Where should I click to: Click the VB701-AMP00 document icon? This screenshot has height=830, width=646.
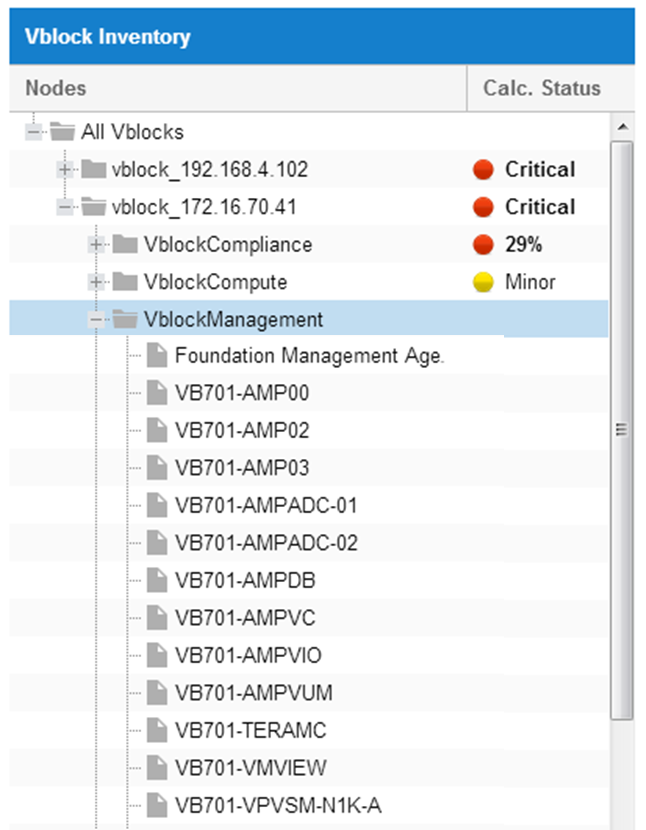(x=157, y=393)
